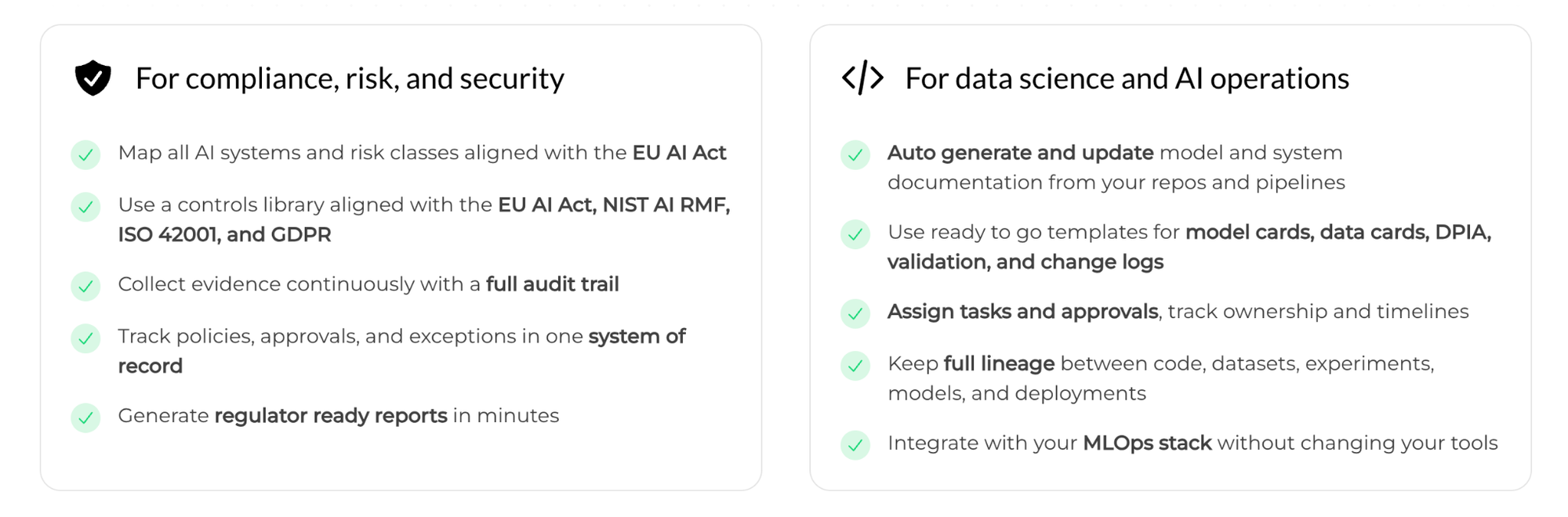Click the checkmark beside Generate regulator ready reports

pyautogui.click(x=85, y=418)
